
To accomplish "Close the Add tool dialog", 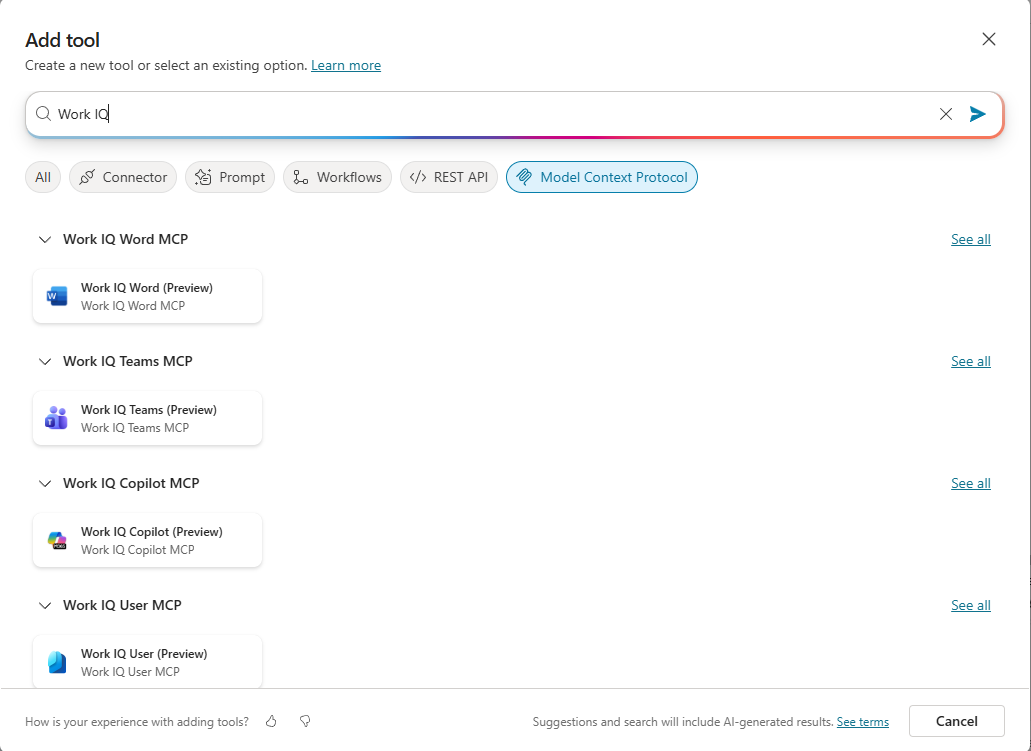I will pyautogui.click(x=989, y=39).
